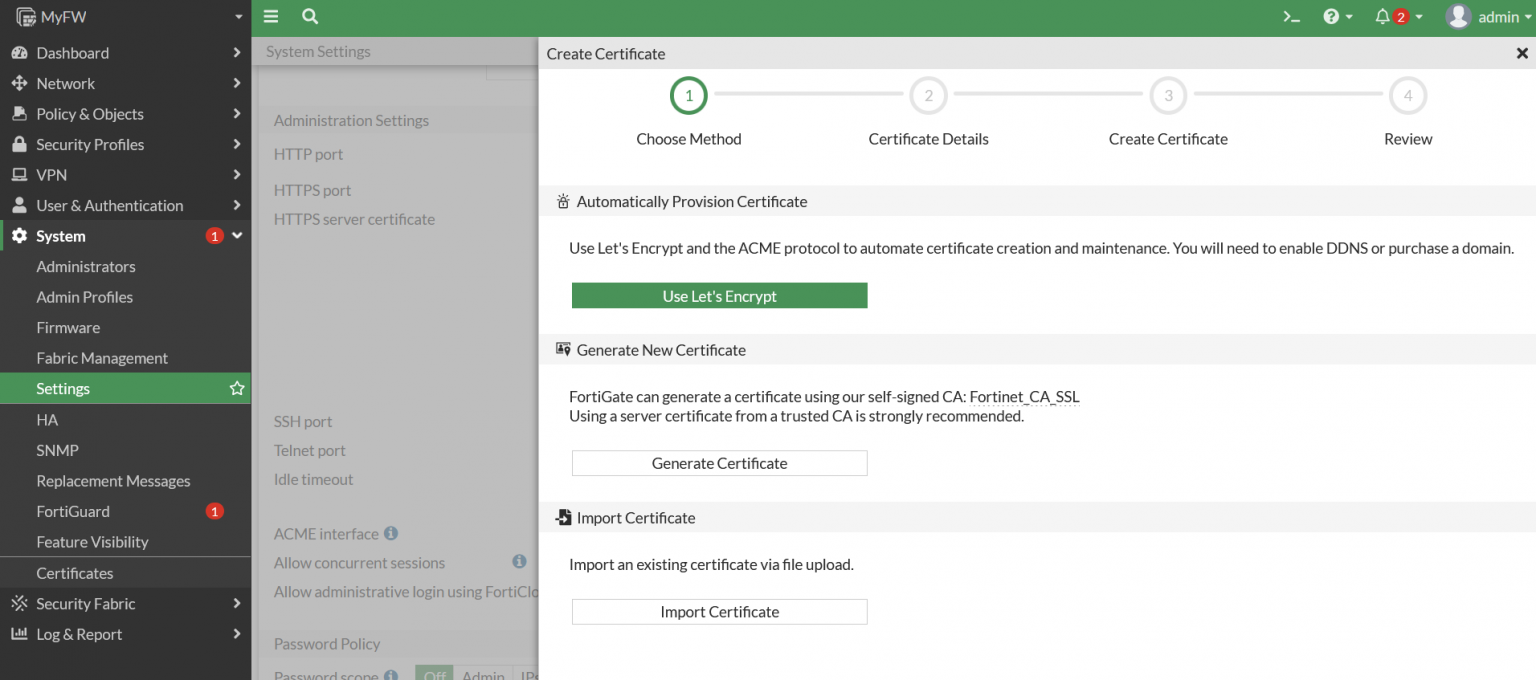Click the admin avatar icon
Screen dimensions: 1536x680
point(1459,16)
